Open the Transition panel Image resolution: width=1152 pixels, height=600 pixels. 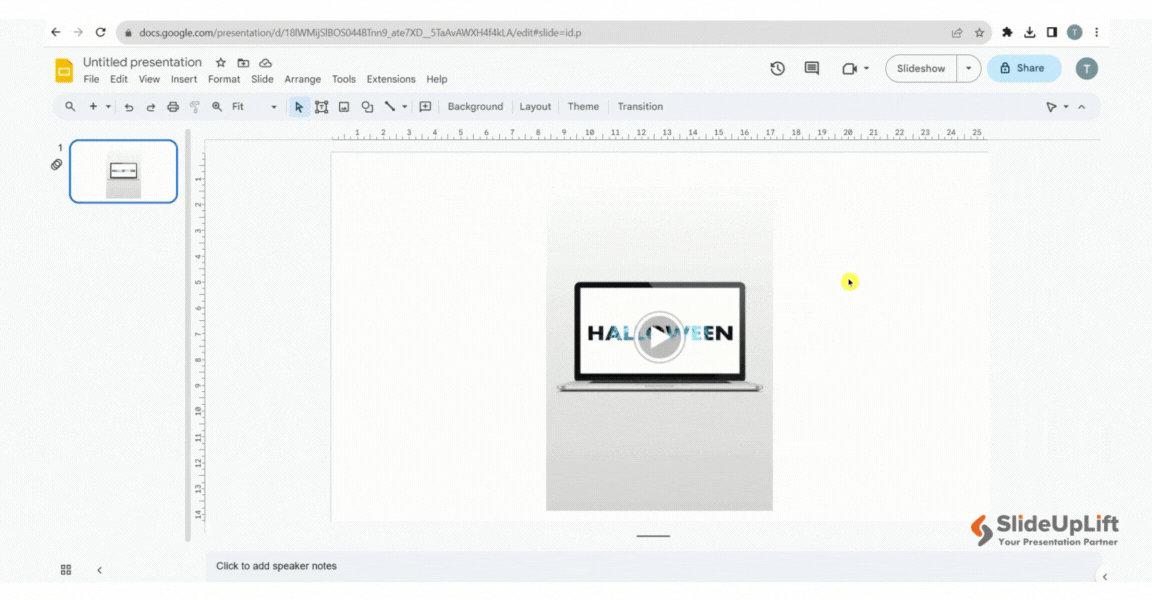coord(640,106)
